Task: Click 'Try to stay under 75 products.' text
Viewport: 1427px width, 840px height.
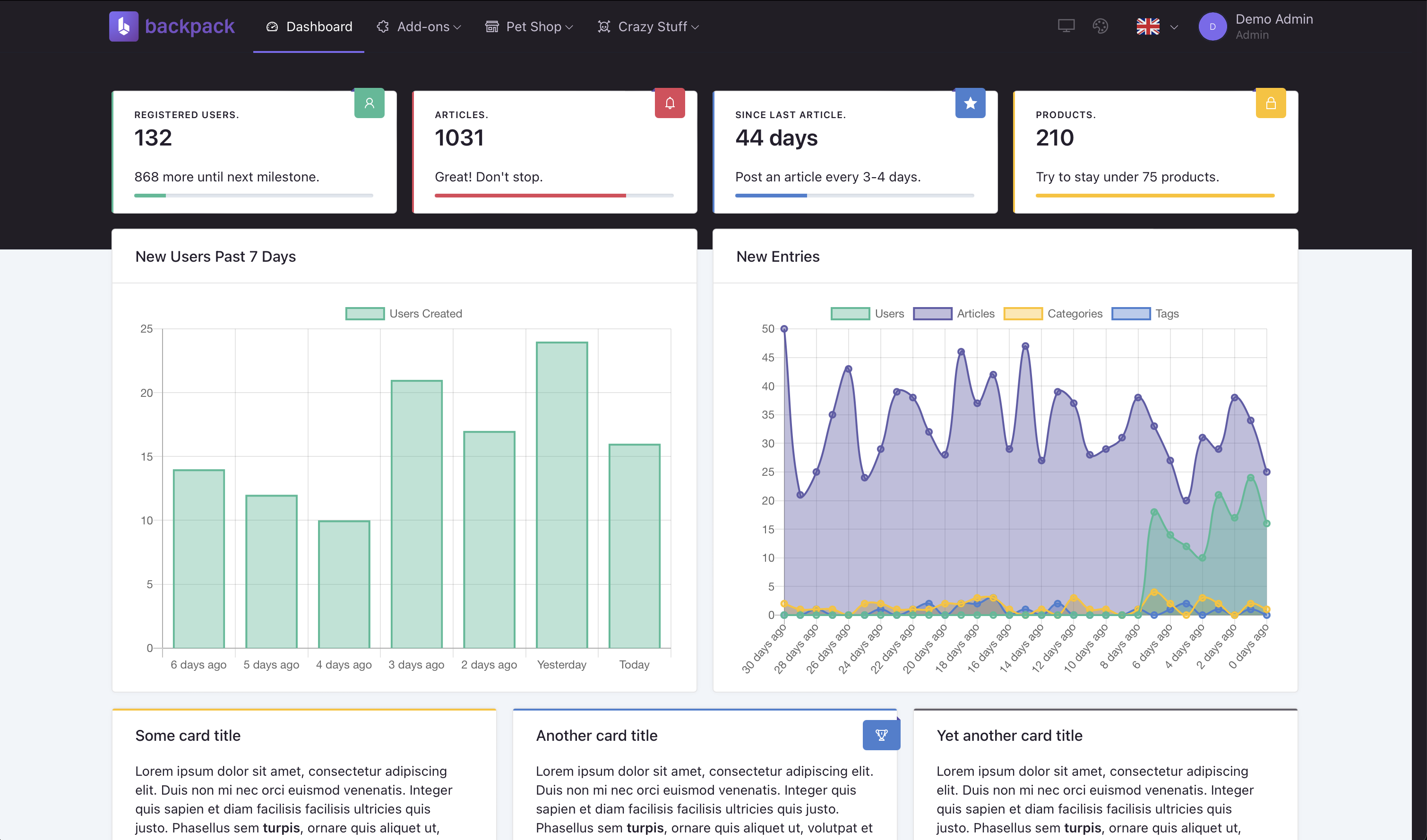Action: pos(1127,177)
